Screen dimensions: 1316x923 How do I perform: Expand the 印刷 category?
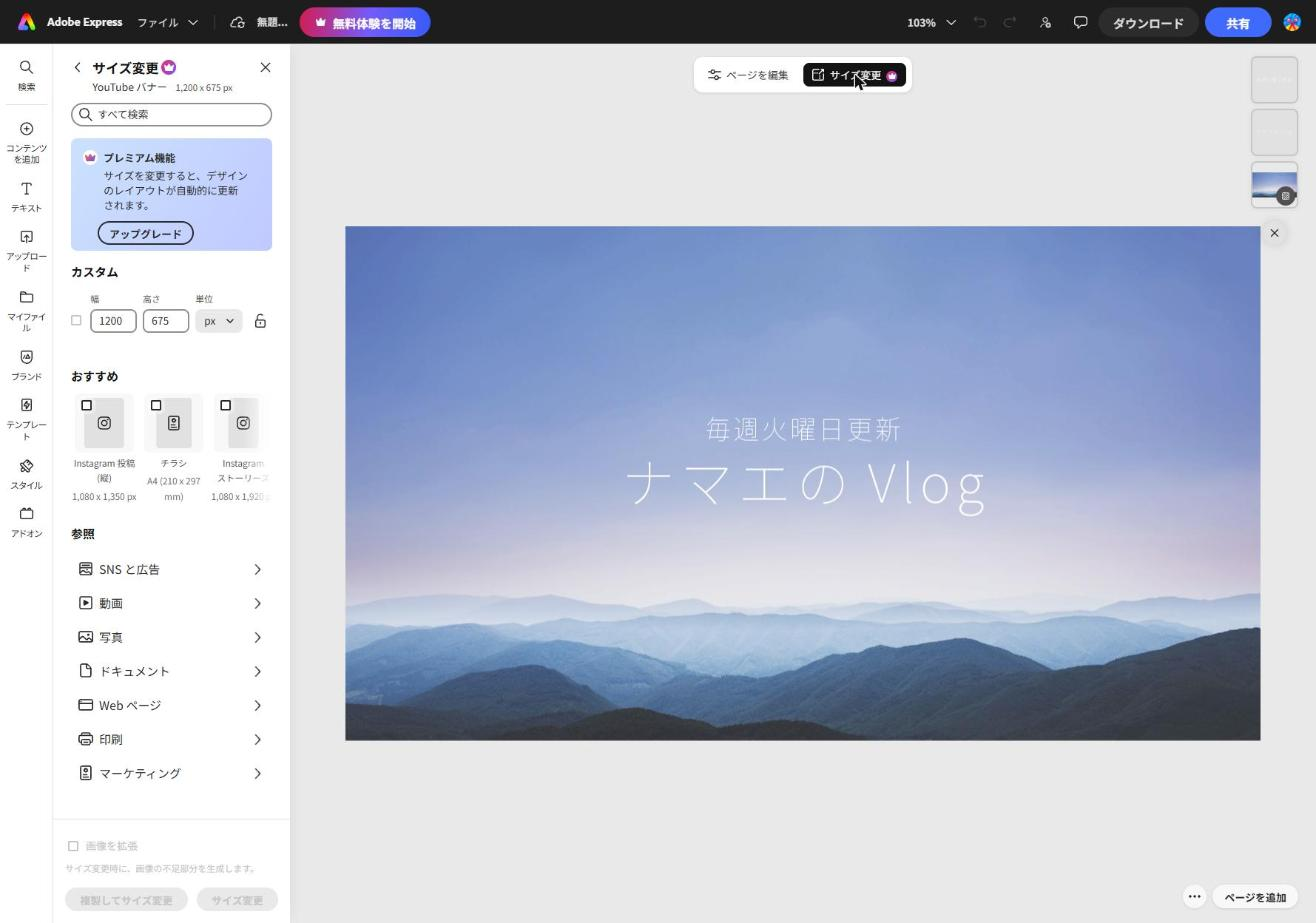click(171, 739)
